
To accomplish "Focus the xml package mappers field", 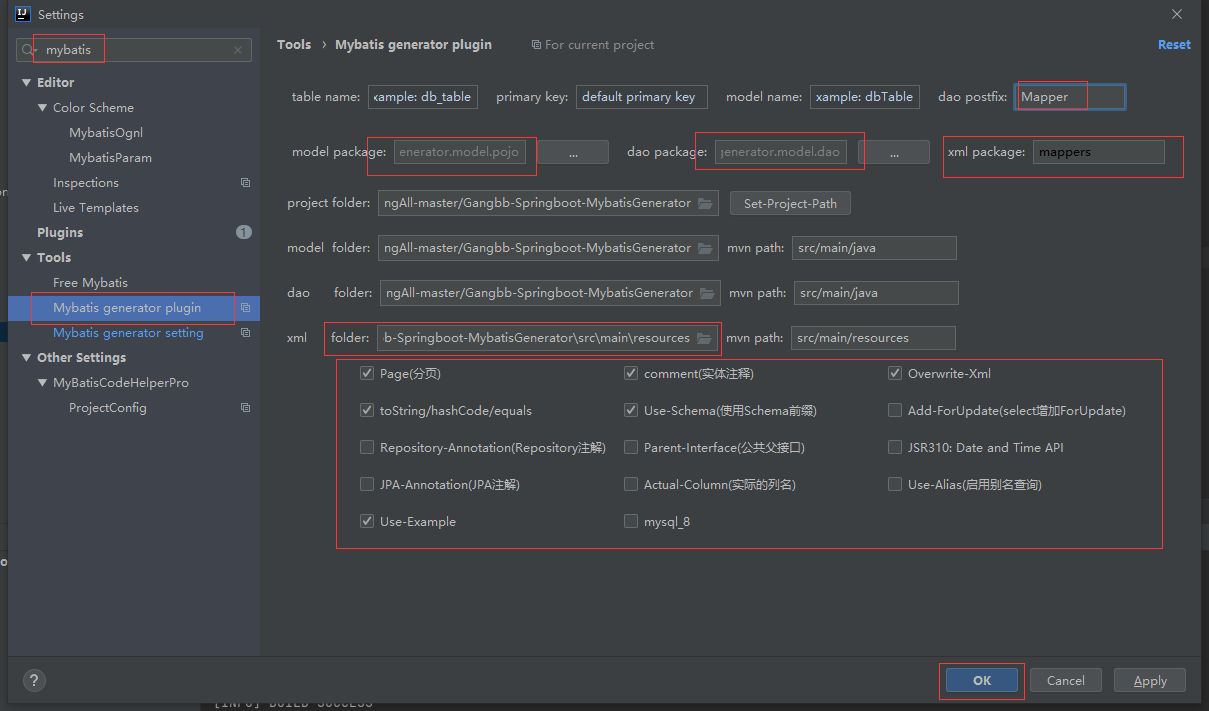I will click(x=1099, y=152).
